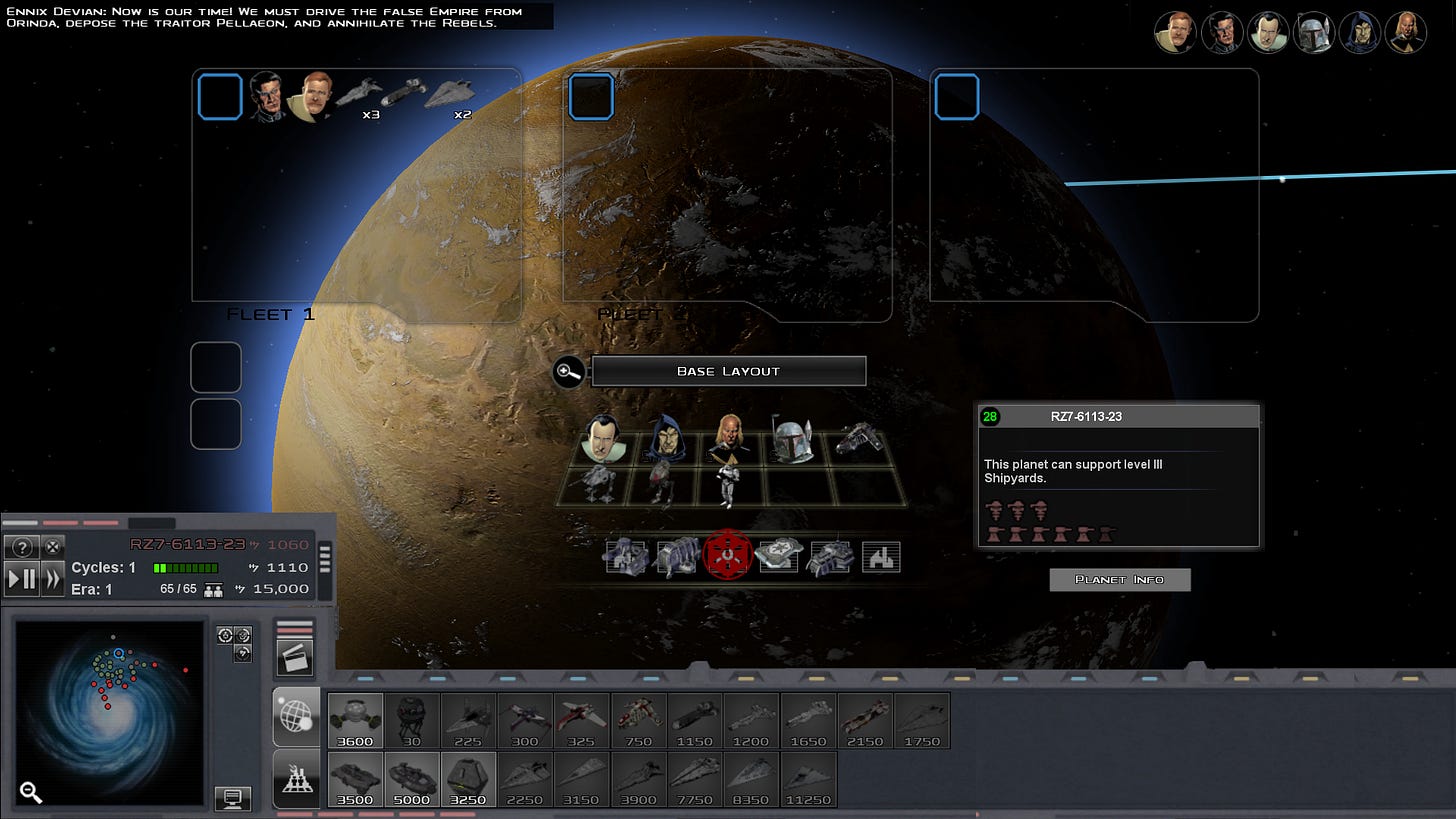The image size is (1456, 819).
Task: Click Fleet 1's empty blue slot
Action: 220,97
